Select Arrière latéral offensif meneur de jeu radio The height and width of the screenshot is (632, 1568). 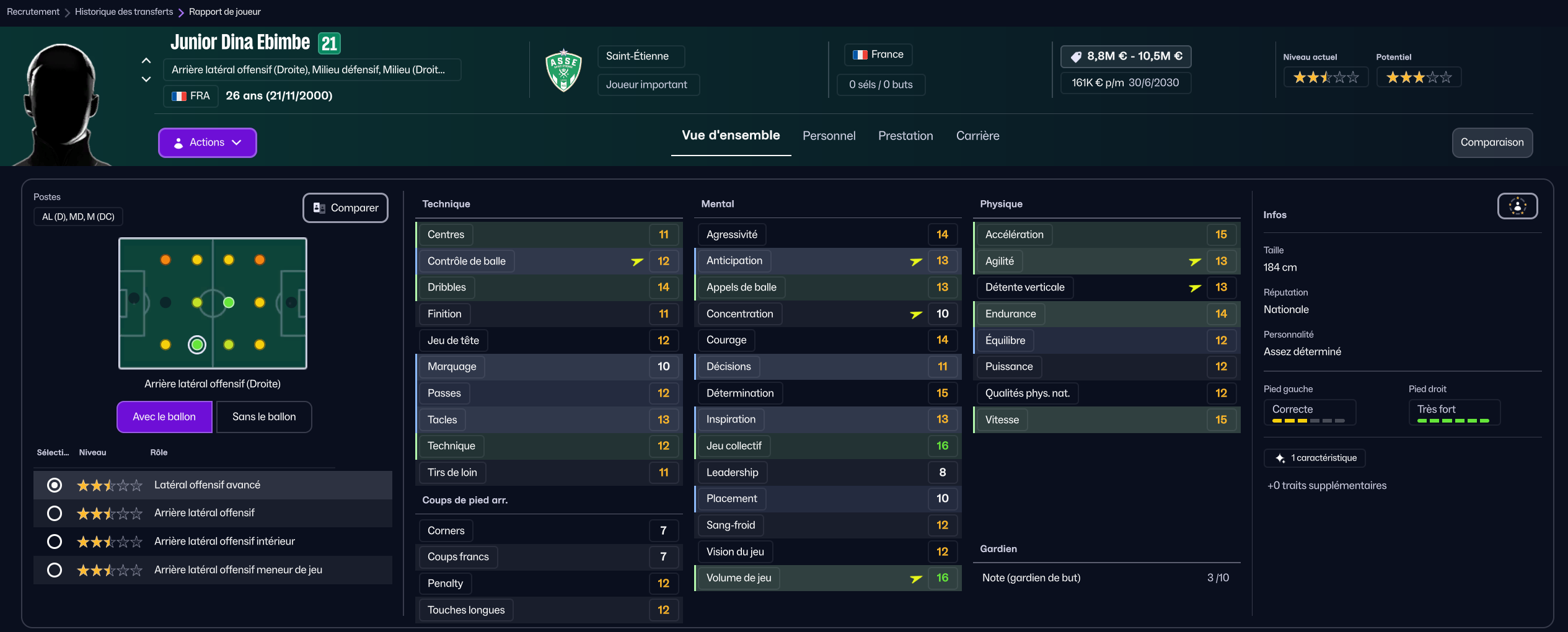point(55,570)
